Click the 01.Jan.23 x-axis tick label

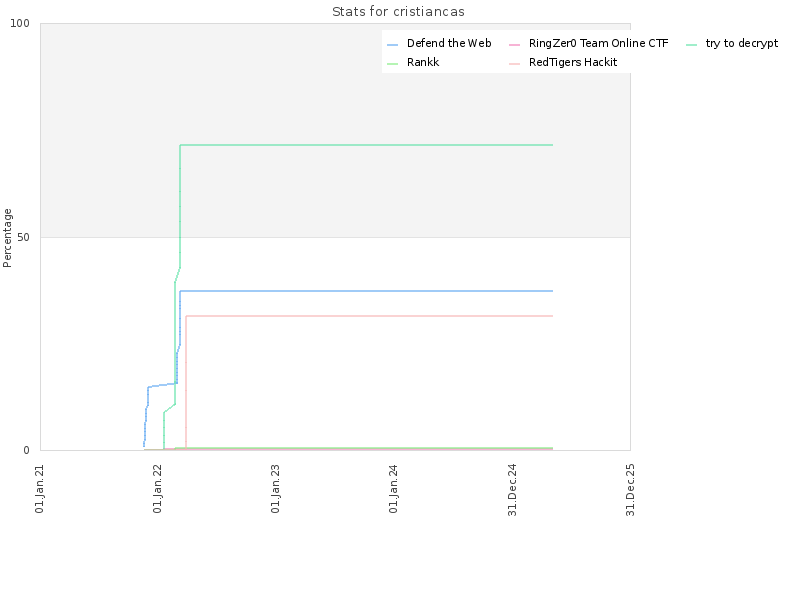[275, 489]
